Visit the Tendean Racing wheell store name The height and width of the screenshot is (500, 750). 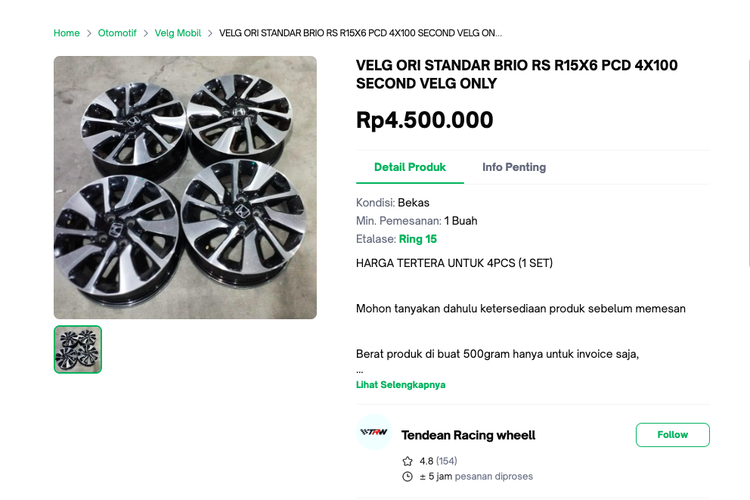tap(468, 435)
